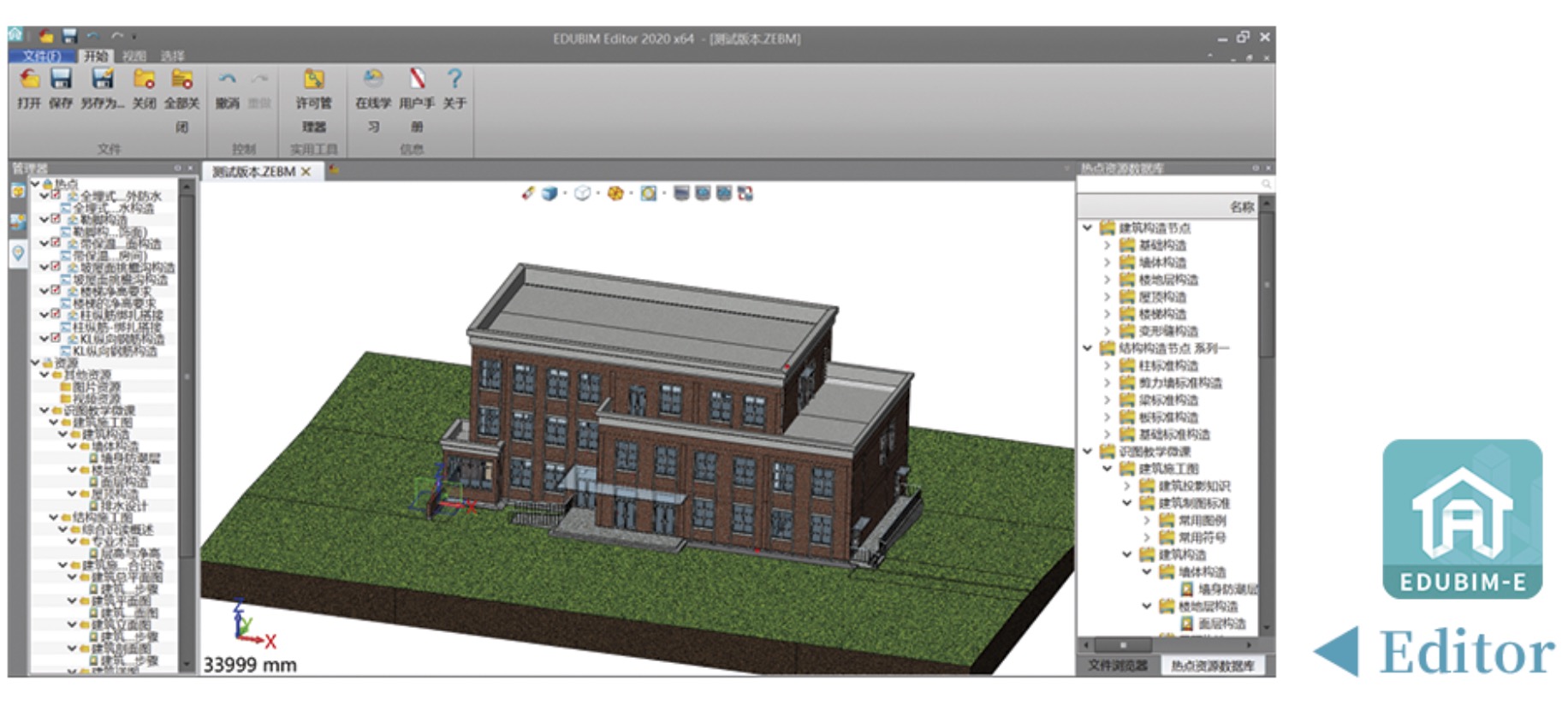Click the 全部关闭 (Close All) ribbon icon
The width and height of the screenshot is (1568, 710).
(x=181, y=80)
